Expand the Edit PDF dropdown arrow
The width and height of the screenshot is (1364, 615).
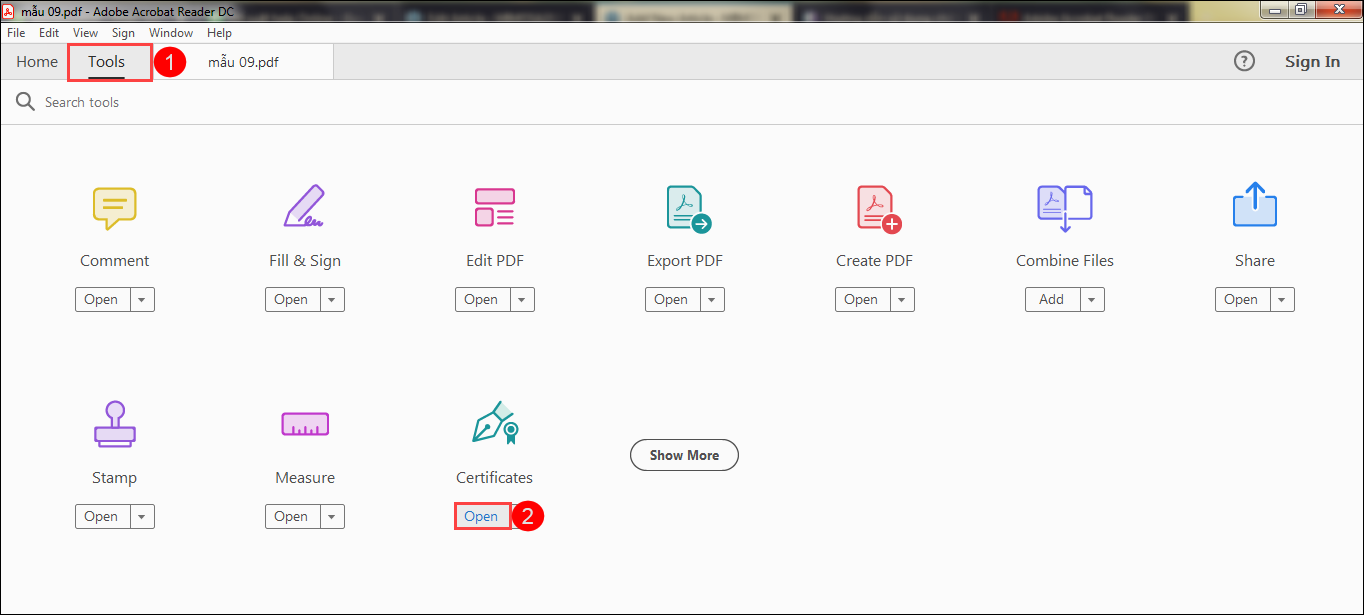point(522,299)
